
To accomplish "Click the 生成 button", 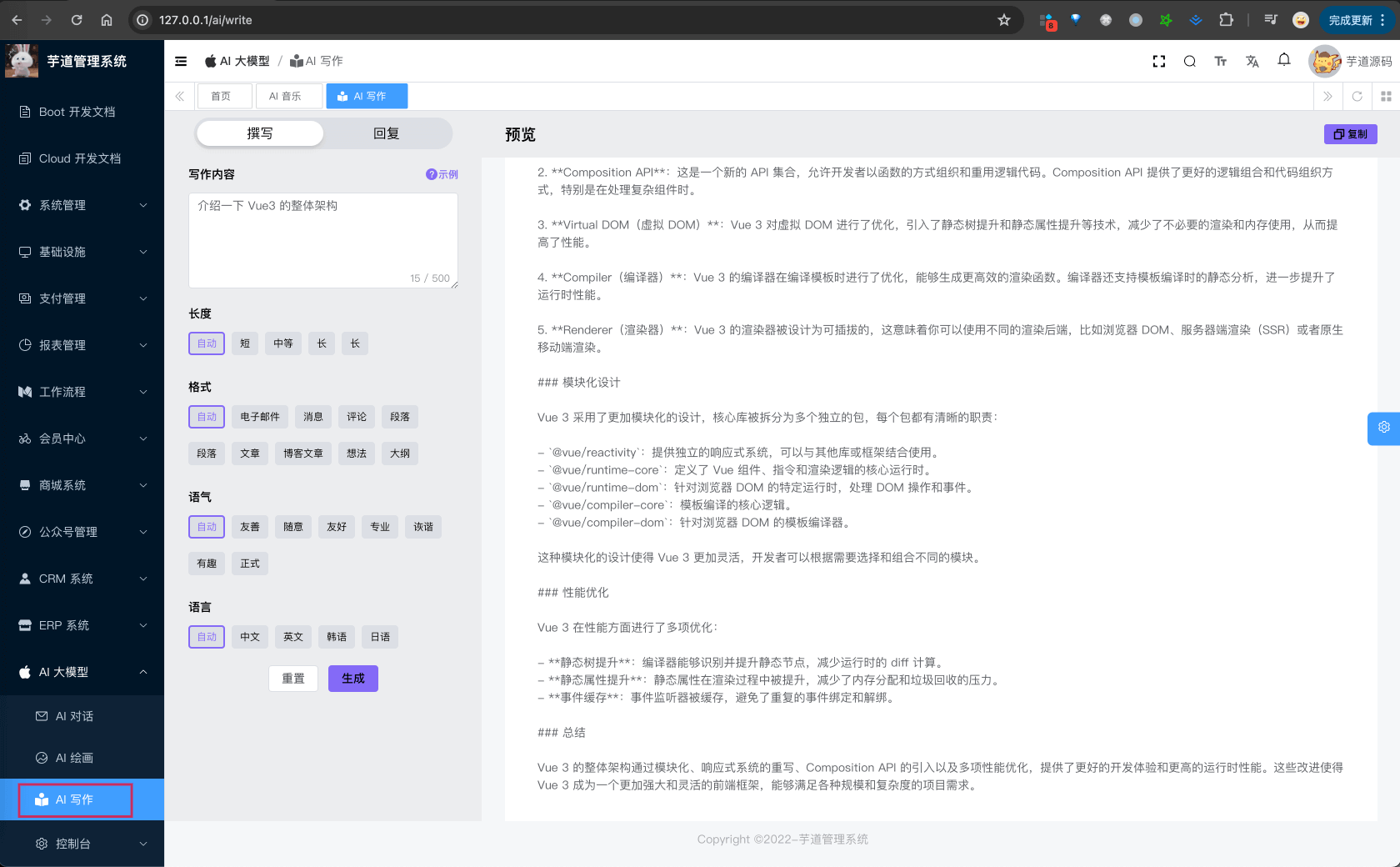I will coord(352,679).
